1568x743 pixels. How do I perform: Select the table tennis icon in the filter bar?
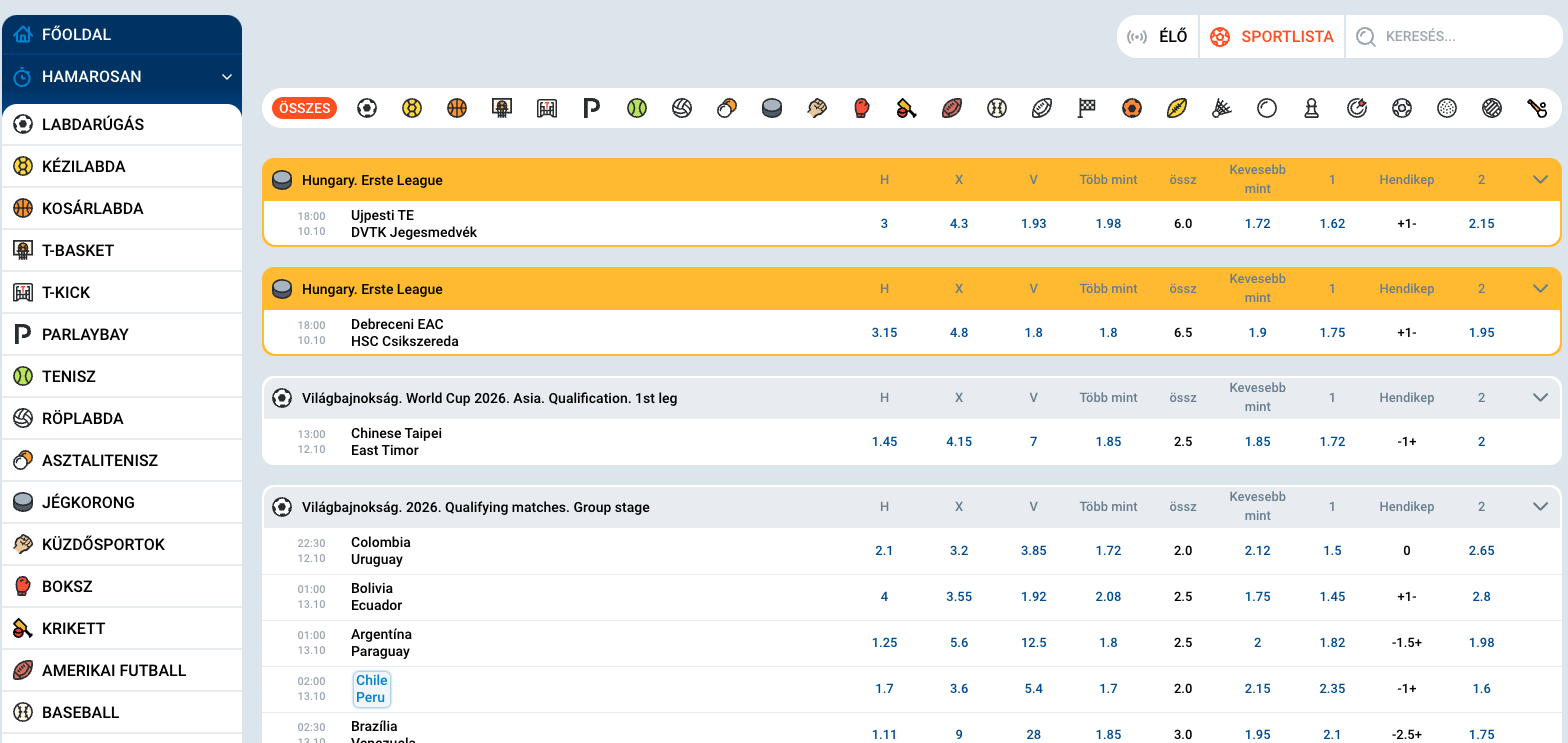(727, 108)
